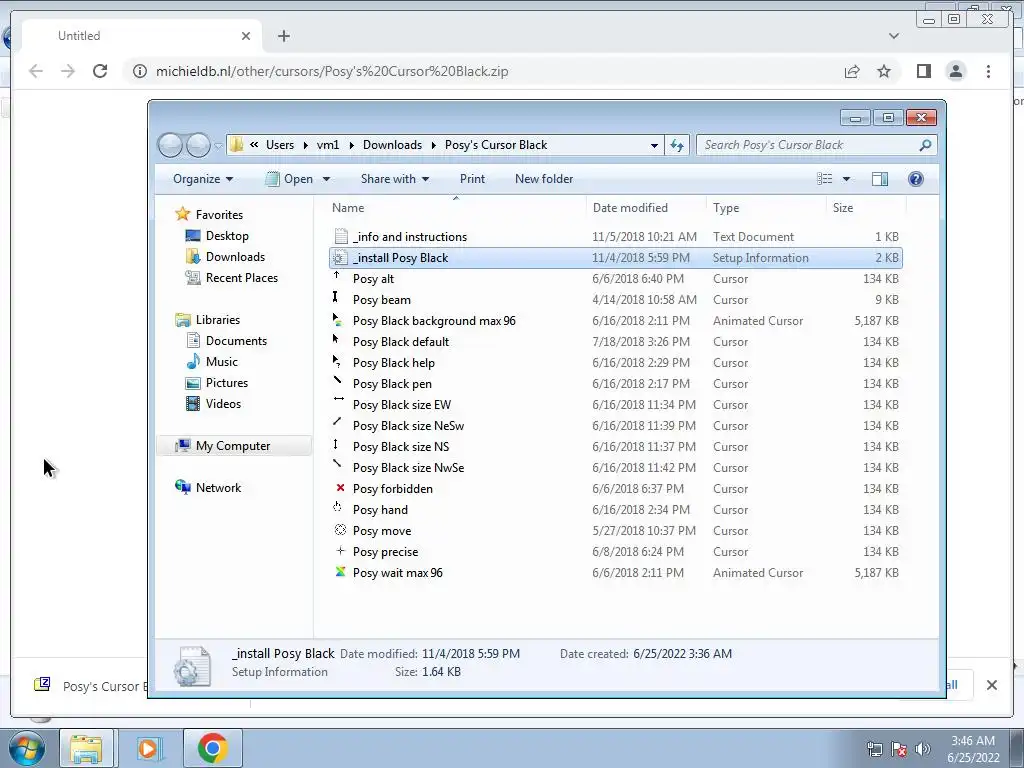Select Posy Black size EW icon
The image size is (1024, 768).
point(338,399)
